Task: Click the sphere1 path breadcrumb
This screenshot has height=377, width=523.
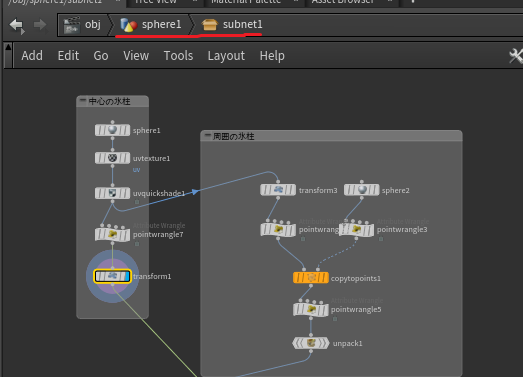Action: 151,24
